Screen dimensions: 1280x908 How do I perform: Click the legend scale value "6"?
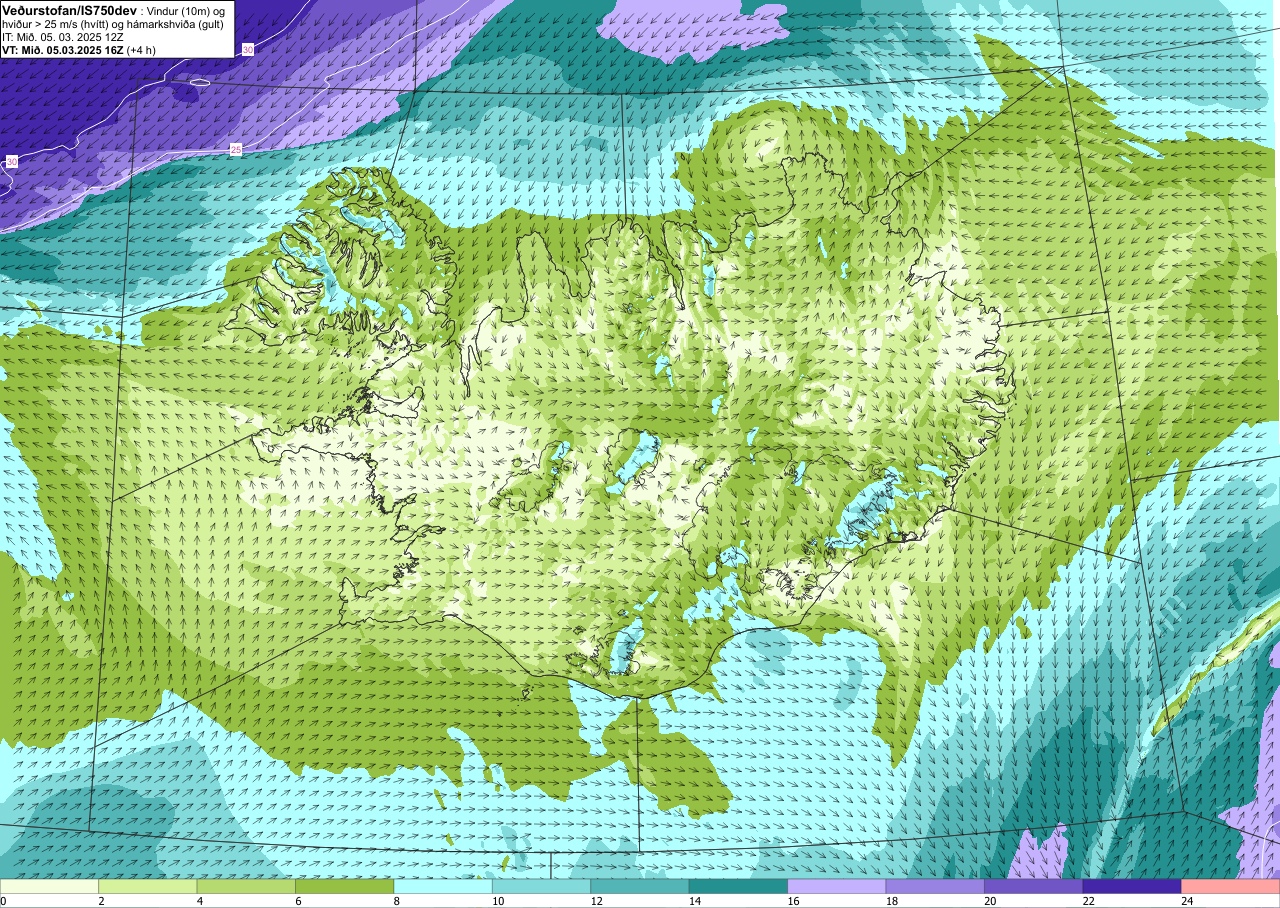coord(297,901)
